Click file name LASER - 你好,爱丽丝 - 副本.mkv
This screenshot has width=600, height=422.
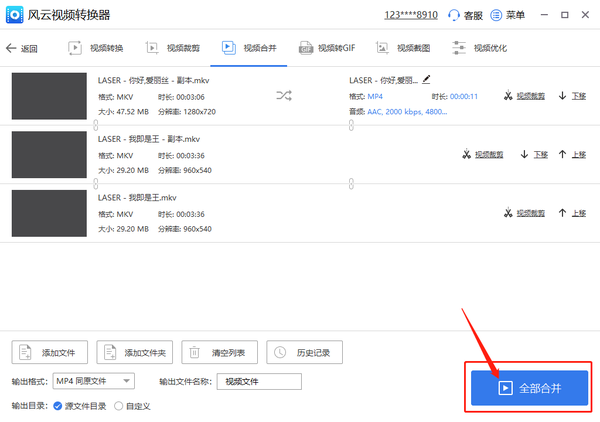[x=153, y=80]
